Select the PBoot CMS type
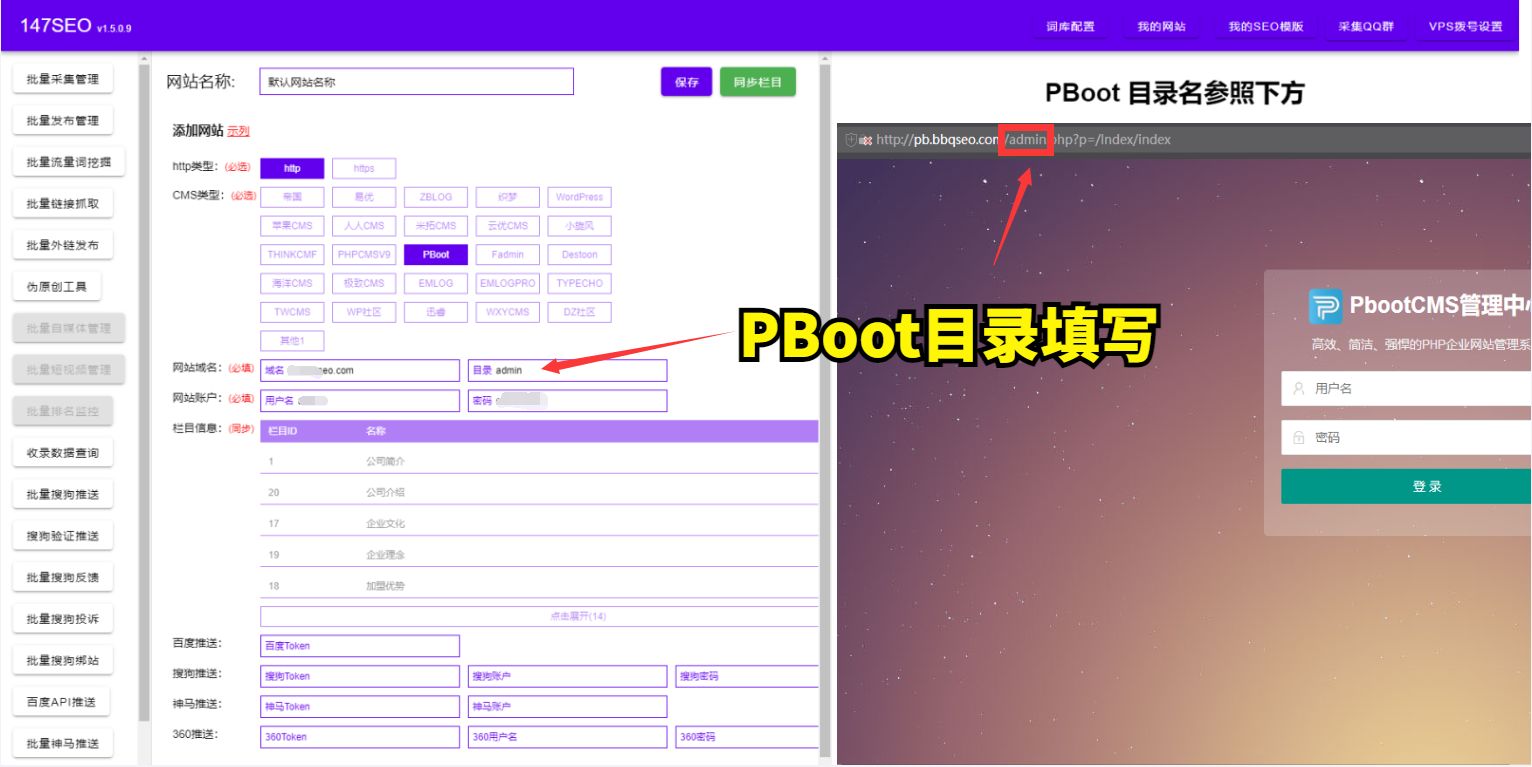 point(436,254)
